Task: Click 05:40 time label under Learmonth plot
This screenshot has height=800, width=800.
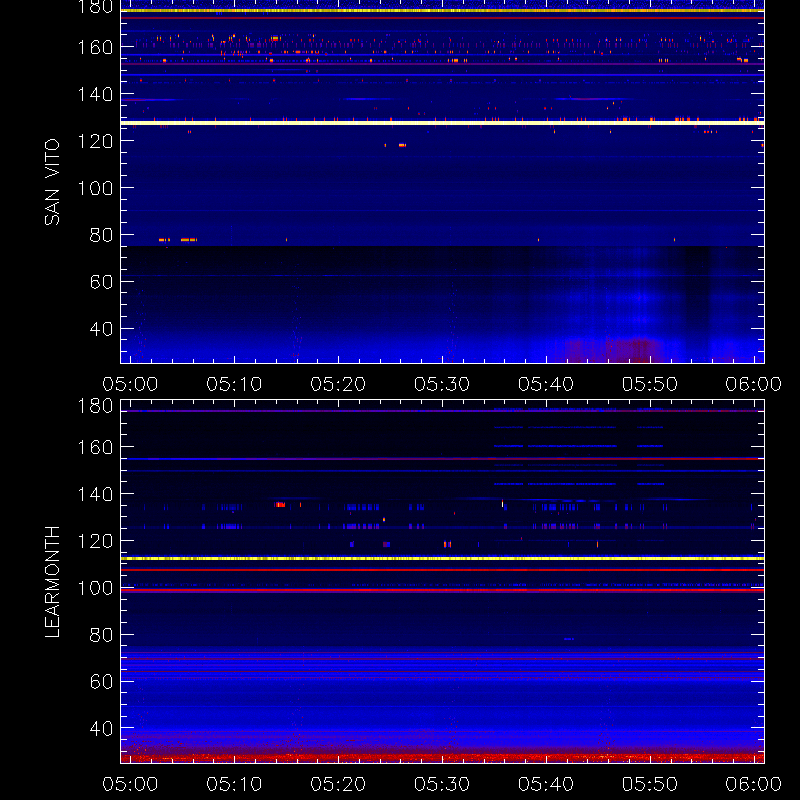Action: point(546,784)
